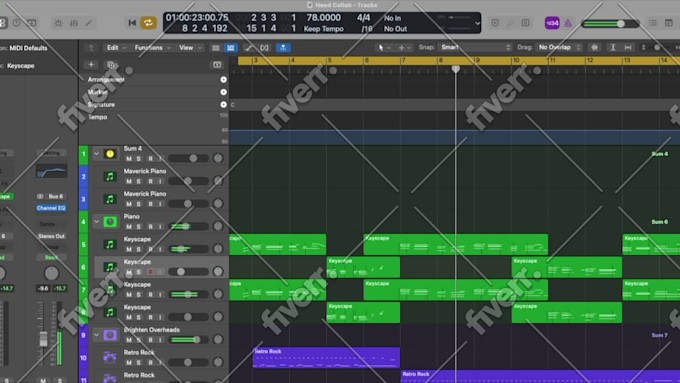Add a new track with the plus button
680x383 pixels.
(91, 65)
